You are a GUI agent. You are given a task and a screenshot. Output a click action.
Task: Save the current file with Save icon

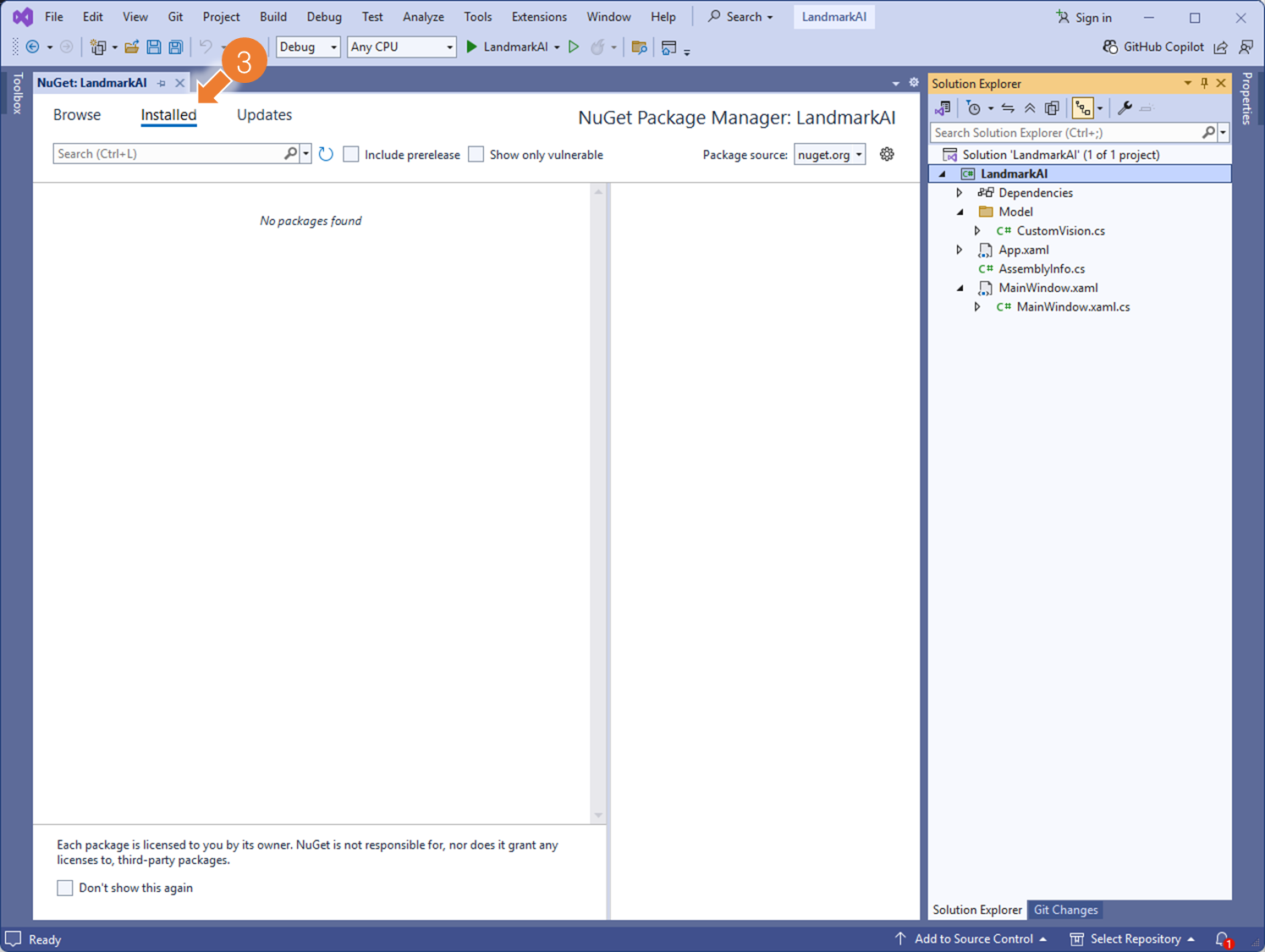point(153,47)
